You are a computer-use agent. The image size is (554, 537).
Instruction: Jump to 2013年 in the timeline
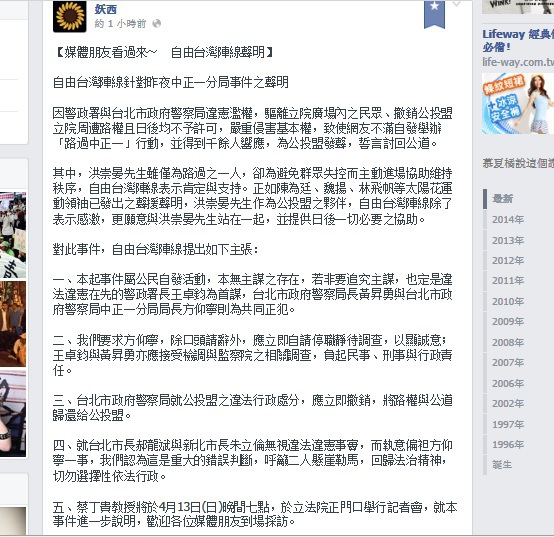(508, 240)
